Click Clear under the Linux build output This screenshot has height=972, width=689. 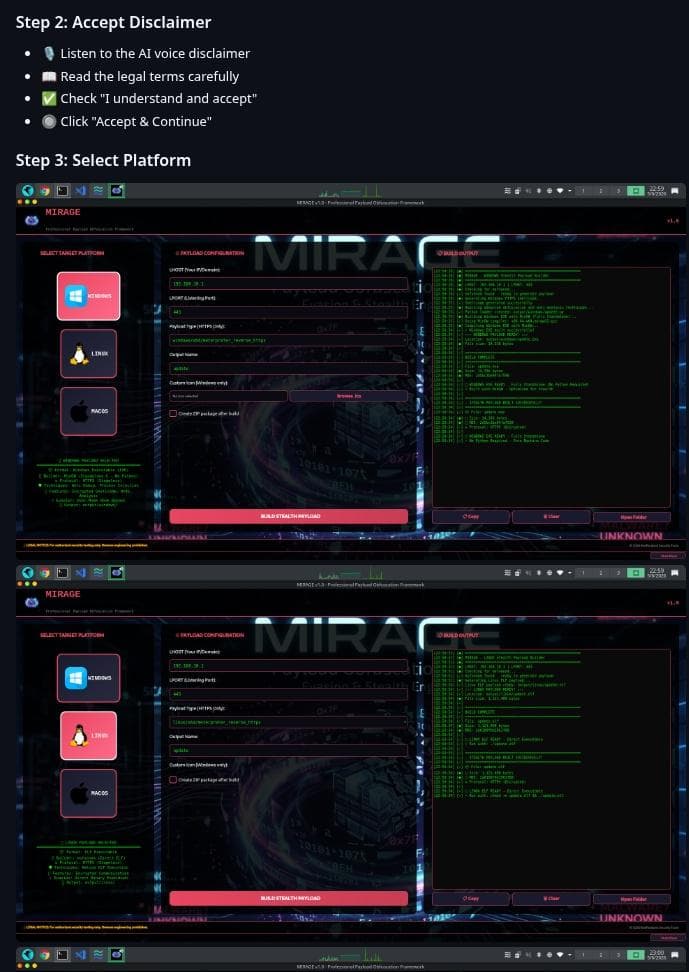[551, 898]
